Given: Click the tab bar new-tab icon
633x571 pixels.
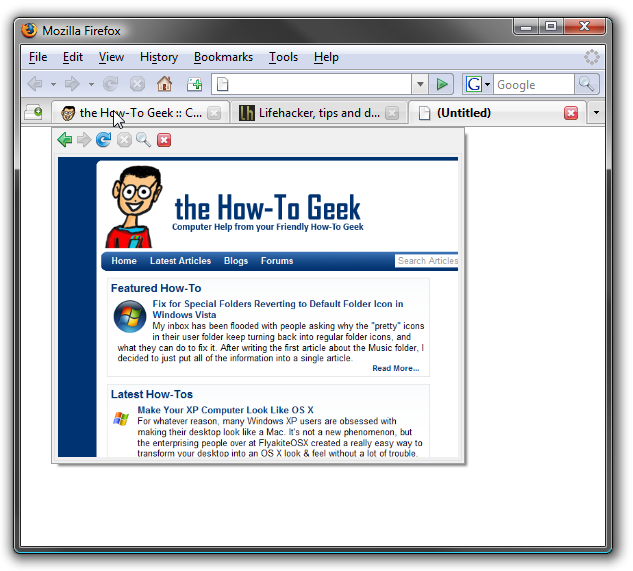Looking at the screenshot, I should tap(33, 112).
